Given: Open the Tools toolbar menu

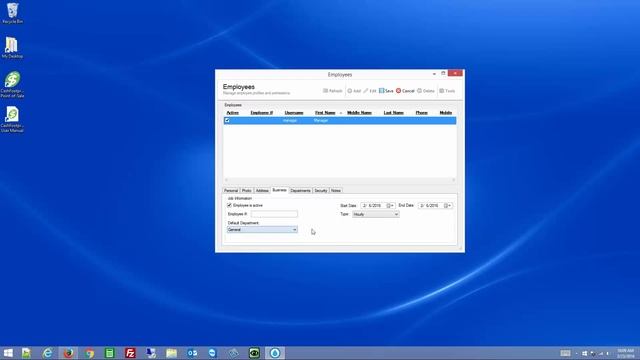Looking at the screenshot, I should [x=447, y=91].
